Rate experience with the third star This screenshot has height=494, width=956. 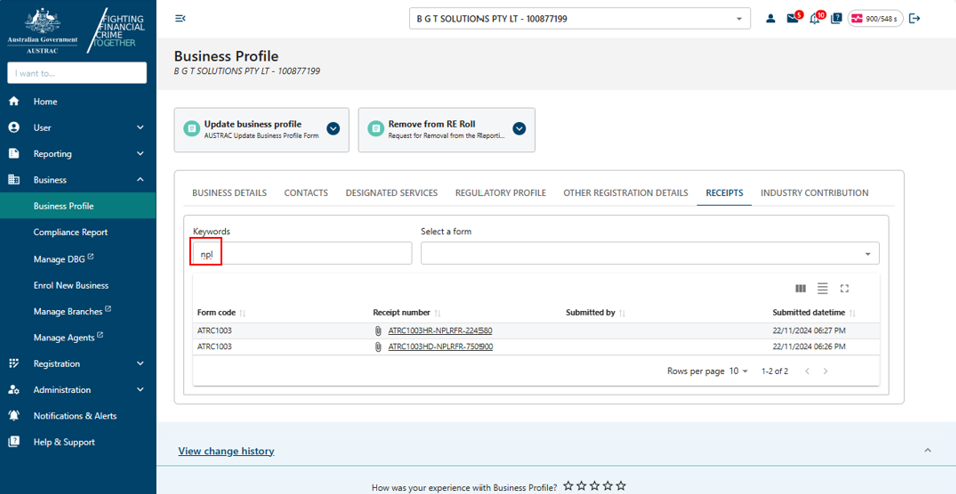pos(594,486)
